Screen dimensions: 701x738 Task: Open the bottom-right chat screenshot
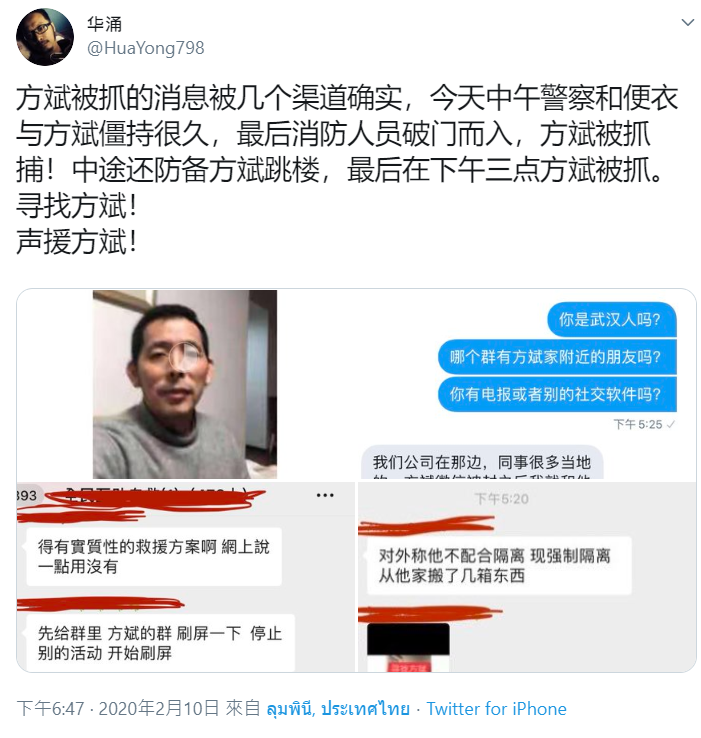click(526, 577)
